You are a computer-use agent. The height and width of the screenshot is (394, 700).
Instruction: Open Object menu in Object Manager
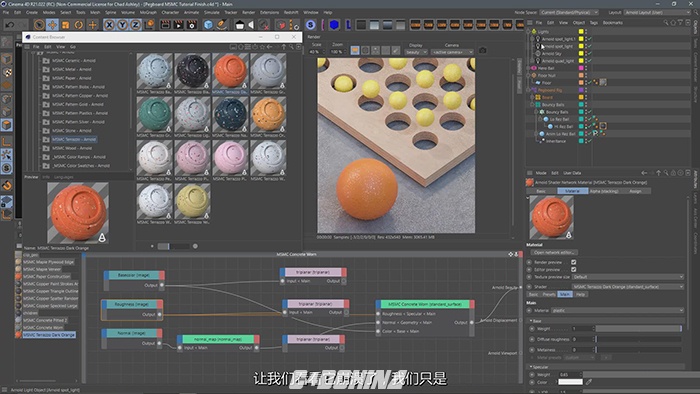579,23
